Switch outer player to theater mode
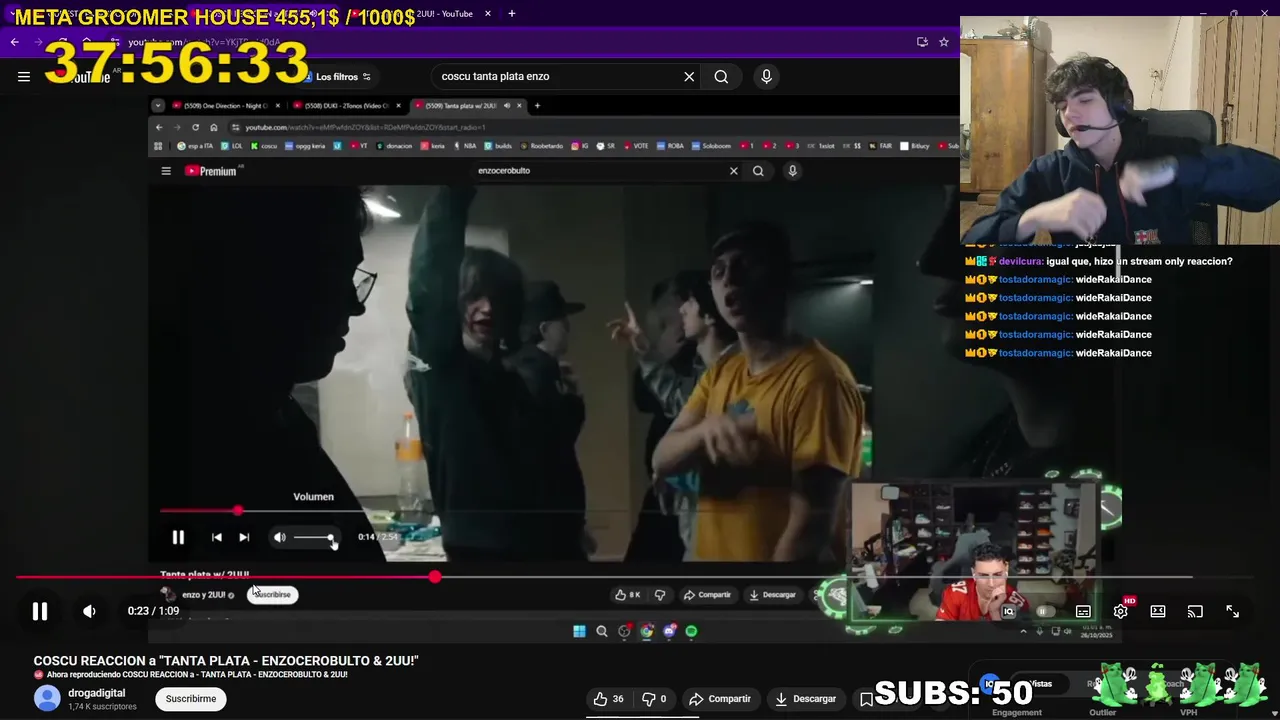The image size is (1280, 720). click(1157, 611)
